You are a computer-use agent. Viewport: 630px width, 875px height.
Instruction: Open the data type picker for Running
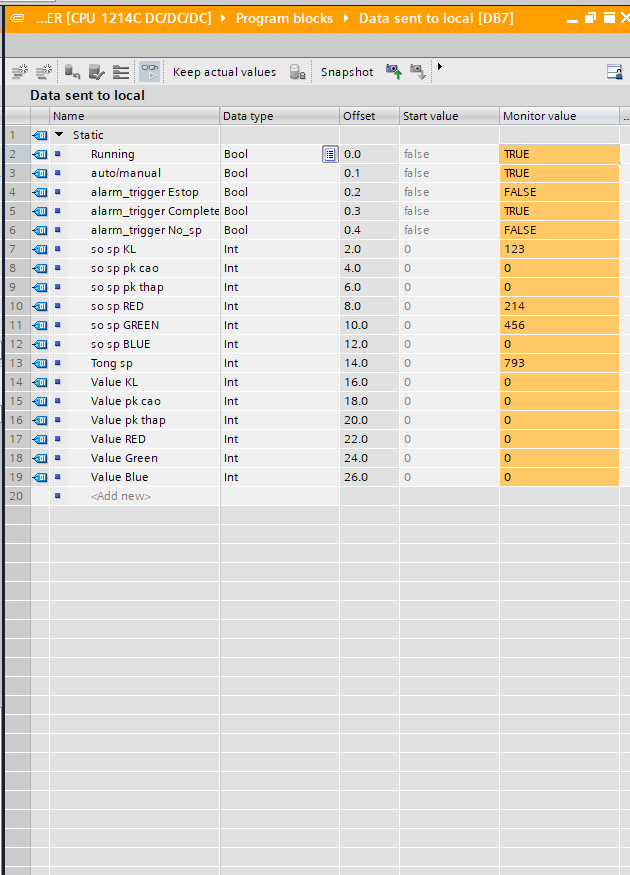click(330, 154)
